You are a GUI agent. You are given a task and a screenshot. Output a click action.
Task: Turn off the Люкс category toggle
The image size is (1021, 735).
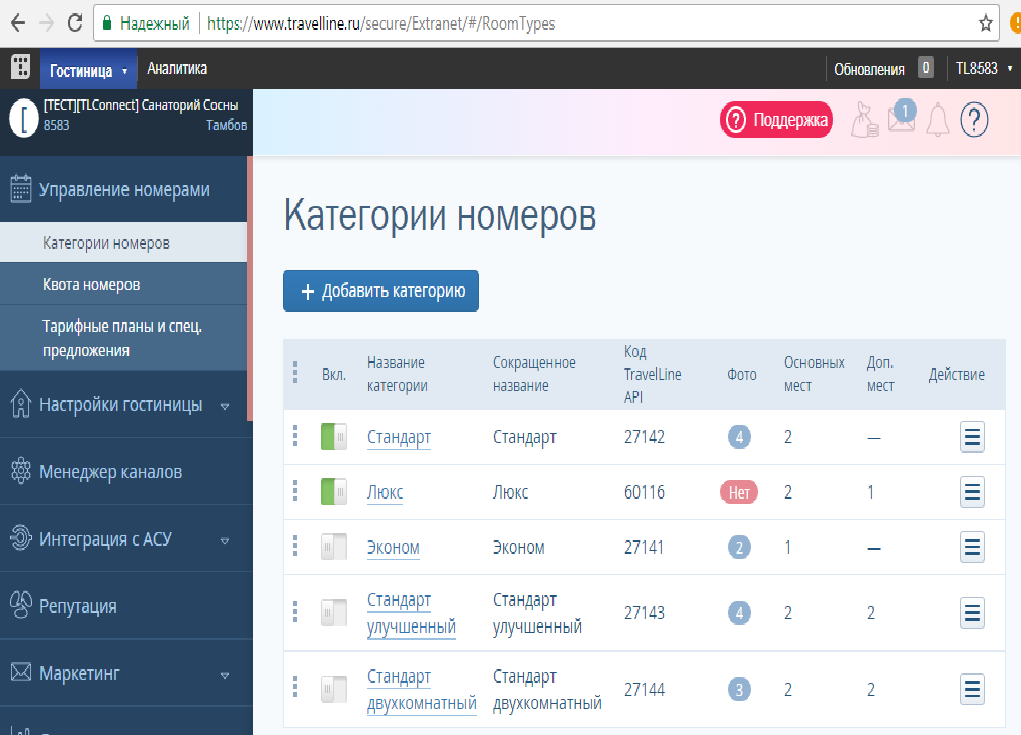pyautogui.click(x=333, y=492)
